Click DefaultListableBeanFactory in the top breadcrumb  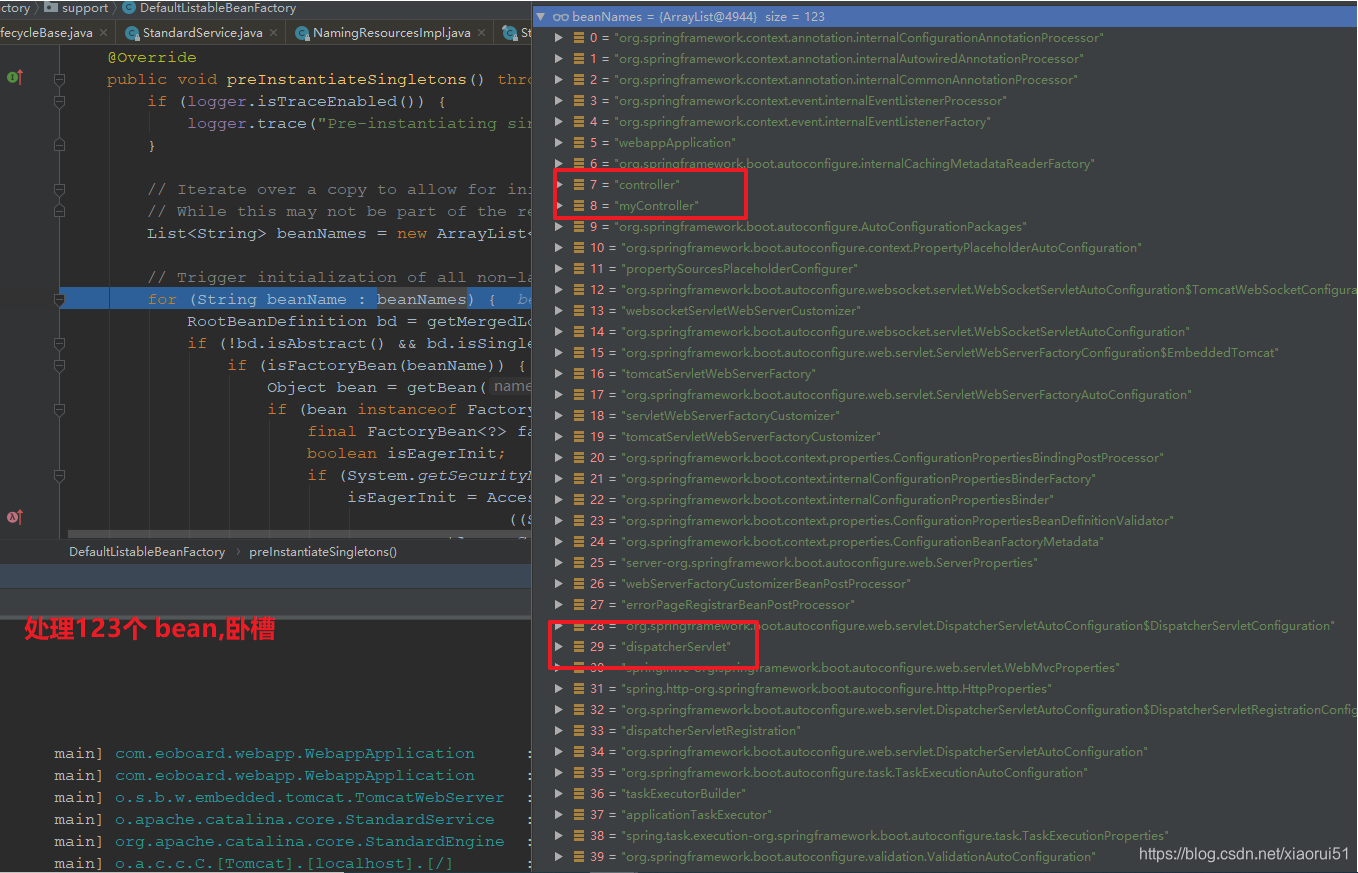[218, 8]
